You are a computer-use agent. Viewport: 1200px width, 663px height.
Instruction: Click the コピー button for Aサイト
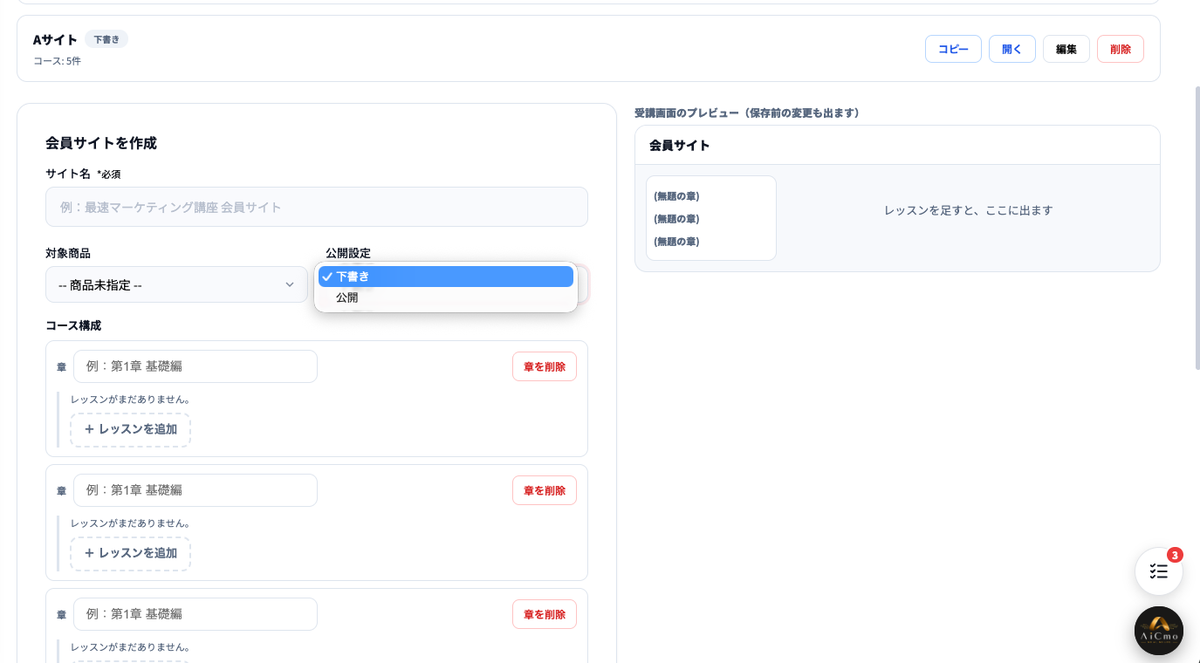[x=953, y=49]
